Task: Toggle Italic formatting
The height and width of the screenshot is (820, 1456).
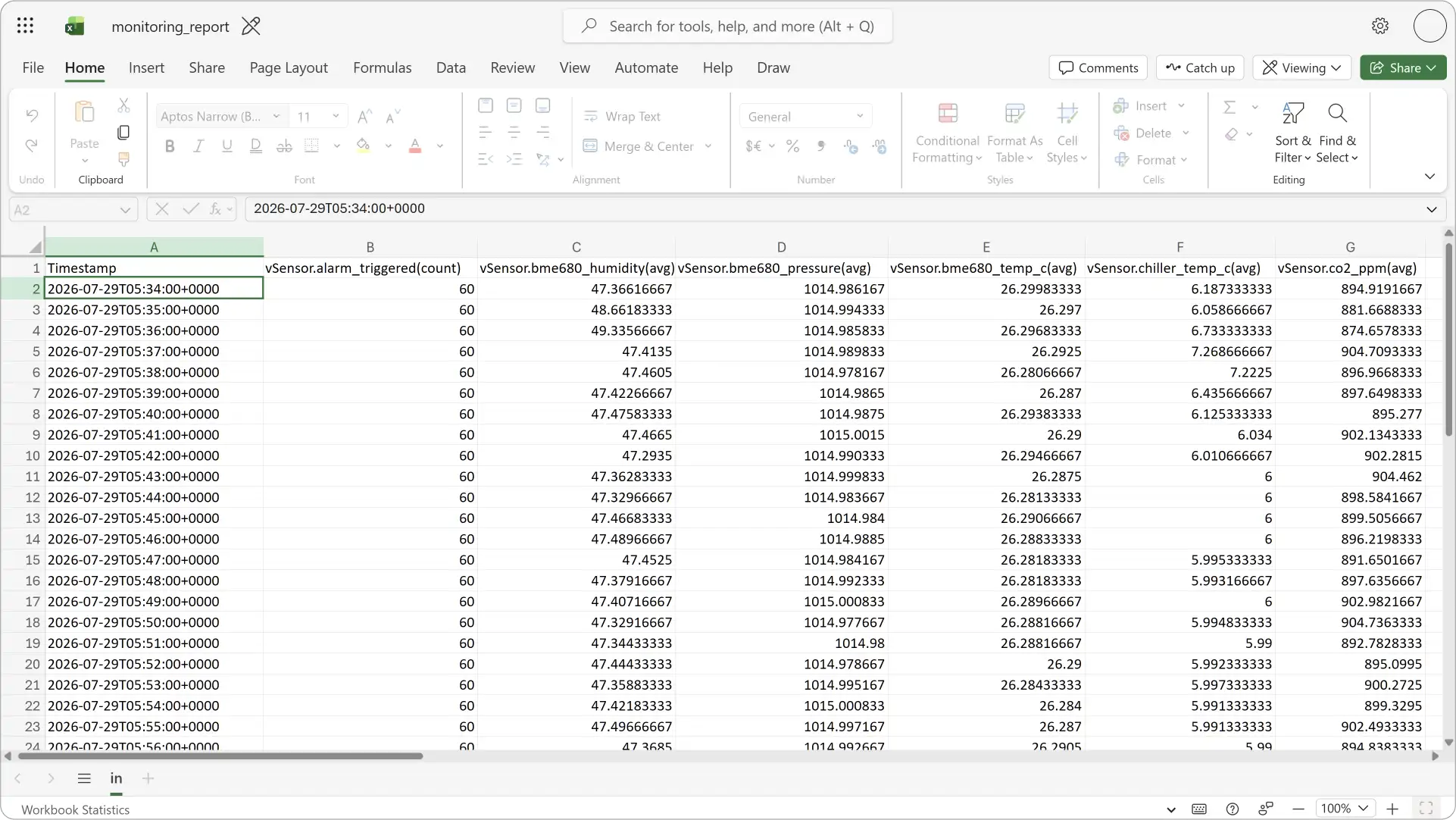Action: (x=198, y=146)
